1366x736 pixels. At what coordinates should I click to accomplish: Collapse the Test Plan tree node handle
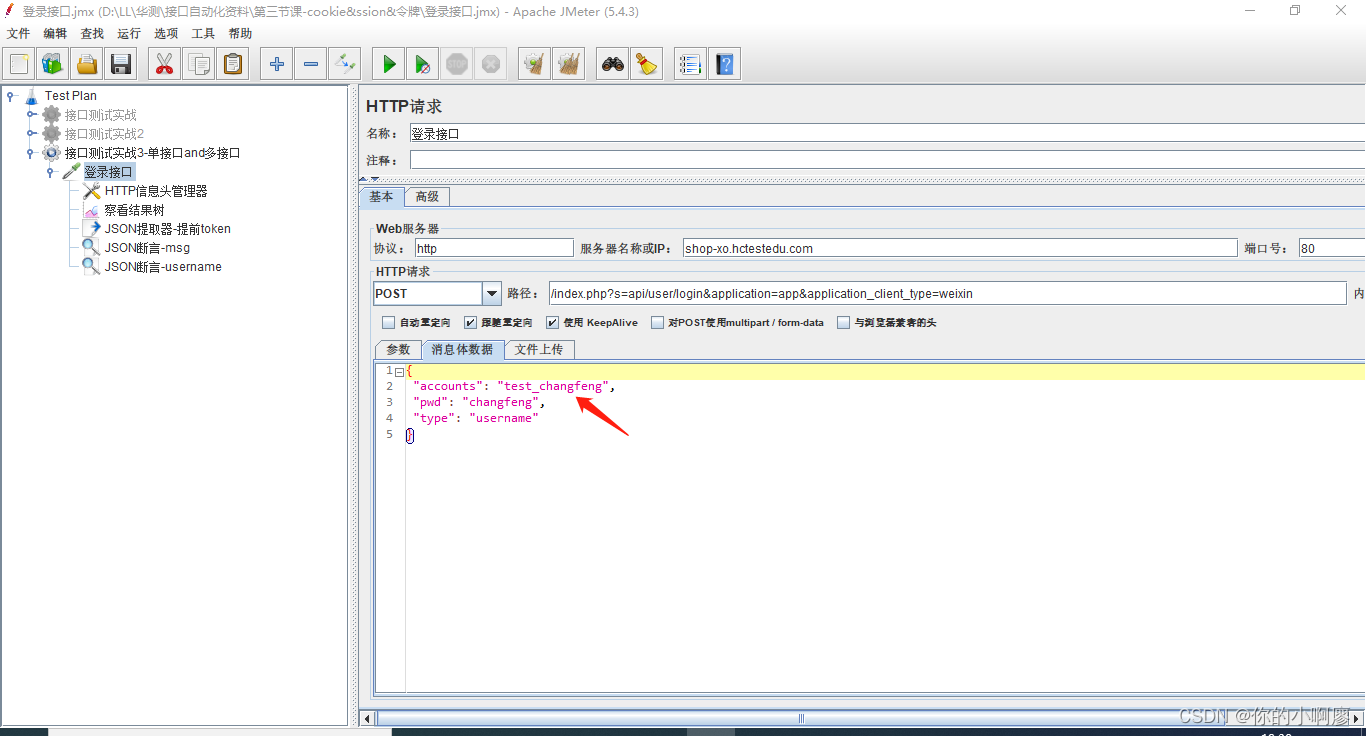pyautogui.click(x=10, y=96)
